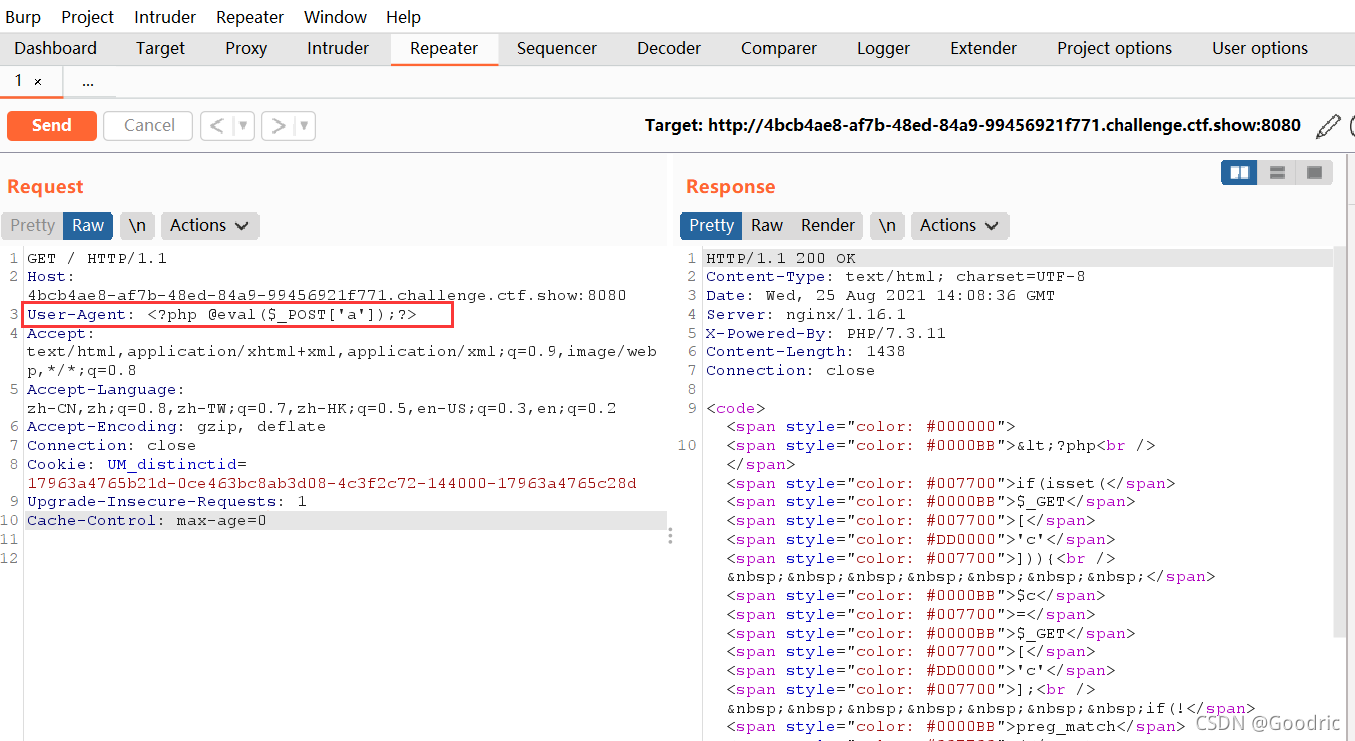
Task: Click the Accept-Encoding: gzip, deflate line
Action: pos(176,426)
